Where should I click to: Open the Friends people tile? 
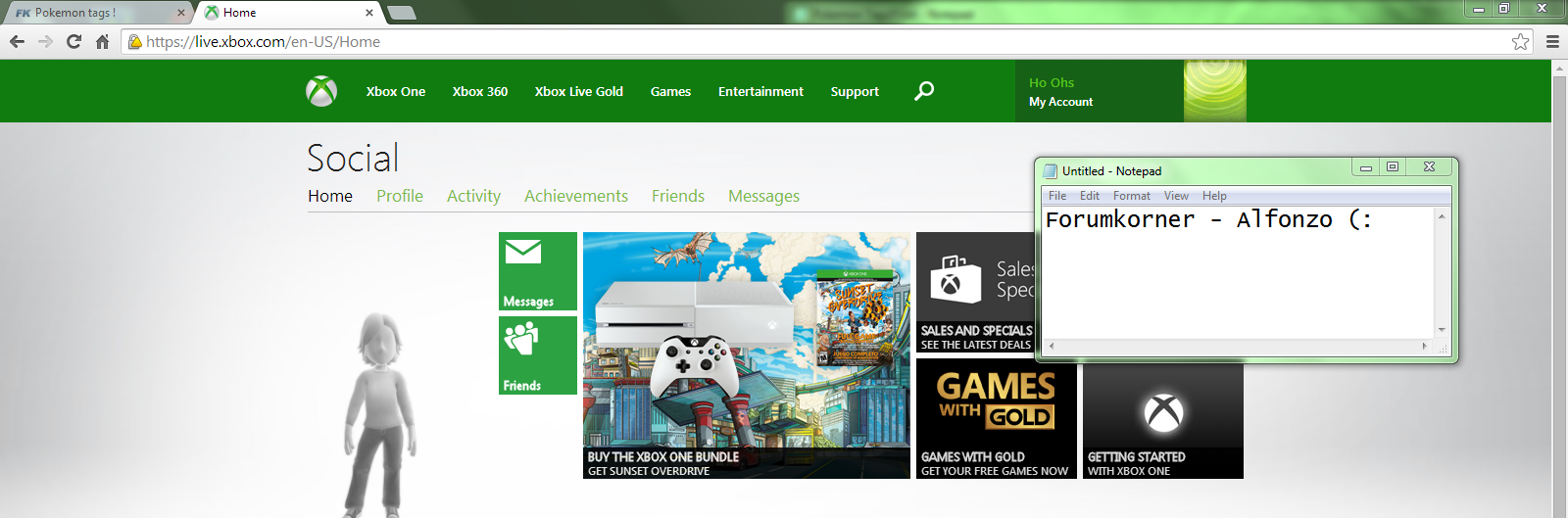(x=538, y=355)
